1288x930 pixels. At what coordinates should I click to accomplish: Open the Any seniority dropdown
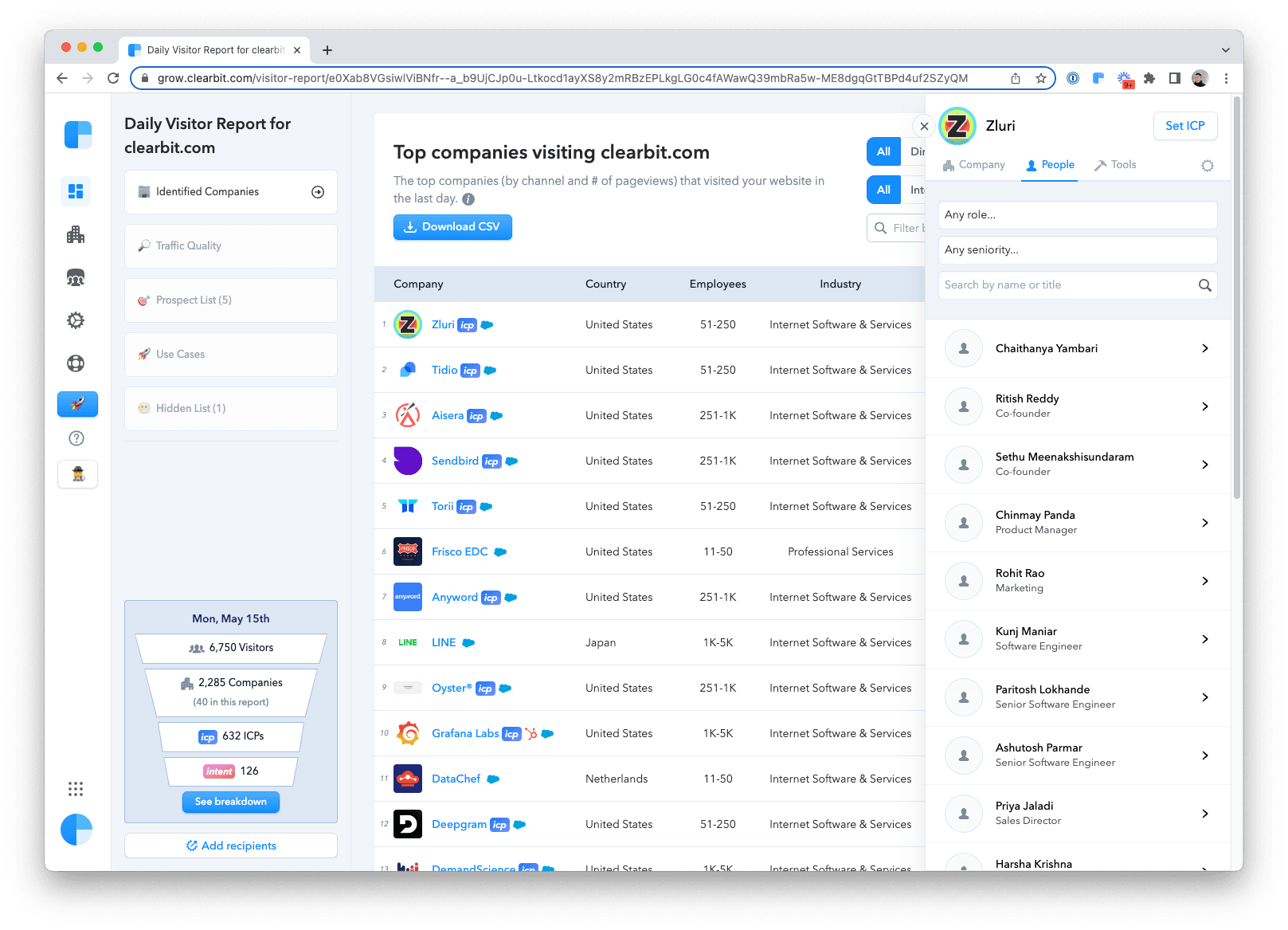[1078, 249]
